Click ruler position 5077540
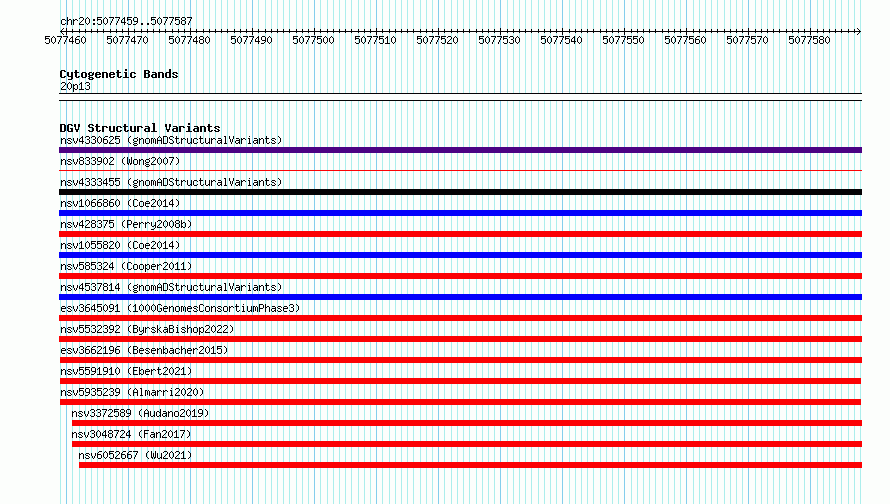890x504 pixels. pyautogui.click(x=561, y=40)
